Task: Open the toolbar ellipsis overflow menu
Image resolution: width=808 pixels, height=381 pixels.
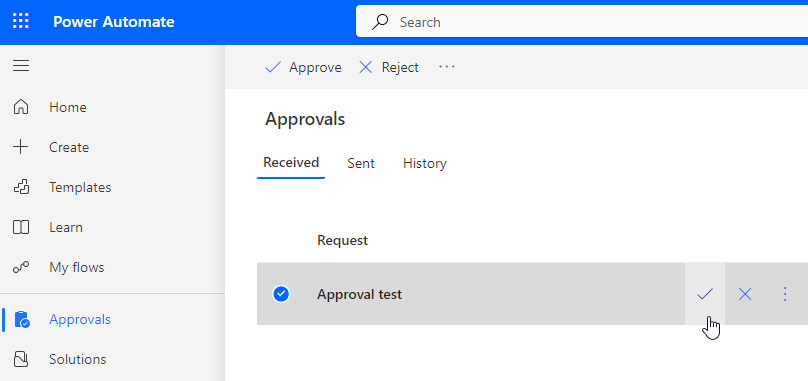Action: click(447, 67)
